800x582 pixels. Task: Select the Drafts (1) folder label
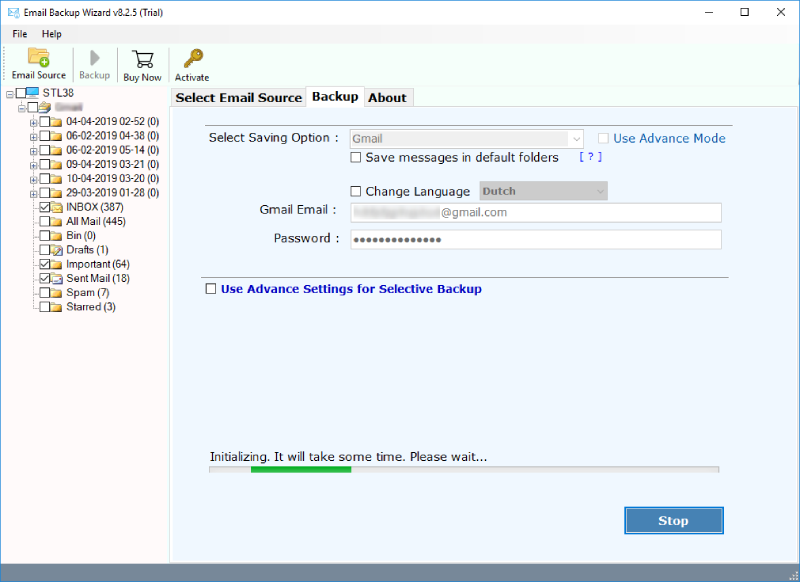pyautogui.click(x=87, y=250)
